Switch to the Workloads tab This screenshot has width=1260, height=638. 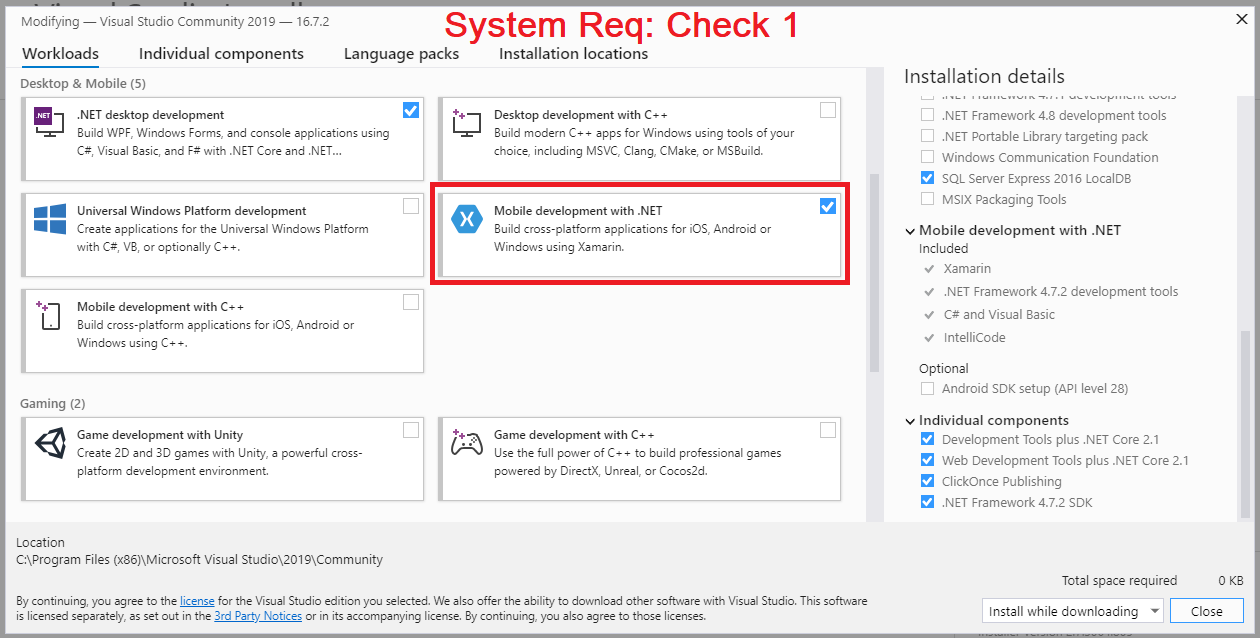(x=60, y=54)
